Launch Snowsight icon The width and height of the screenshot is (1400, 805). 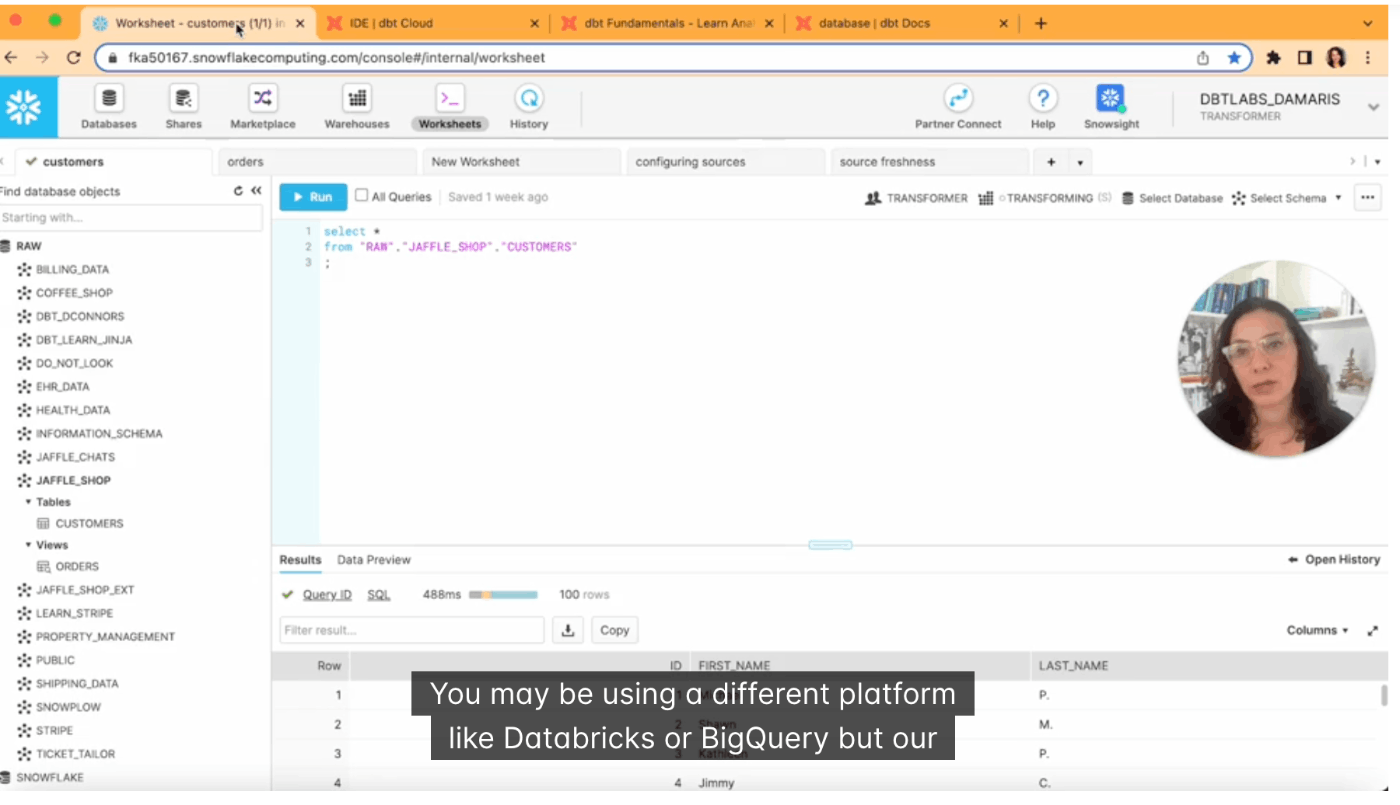(1111, 98)
